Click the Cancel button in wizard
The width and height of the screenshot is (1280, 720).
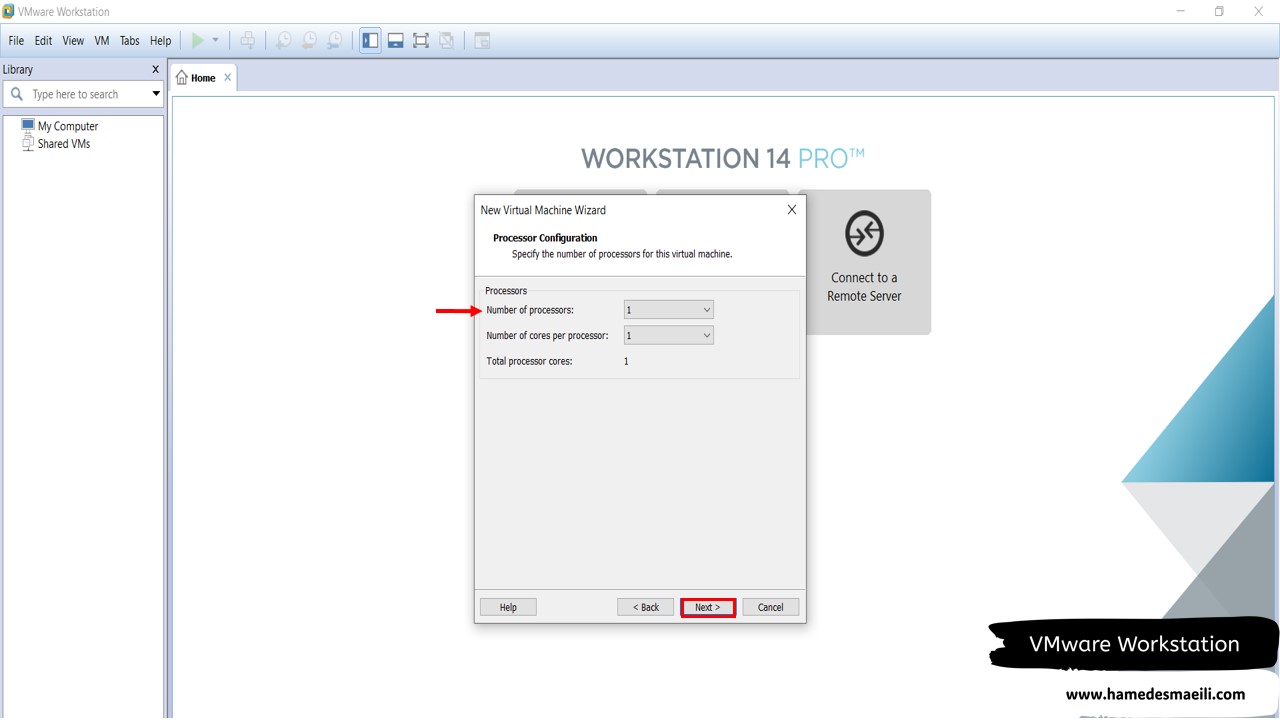coord(770,607)
